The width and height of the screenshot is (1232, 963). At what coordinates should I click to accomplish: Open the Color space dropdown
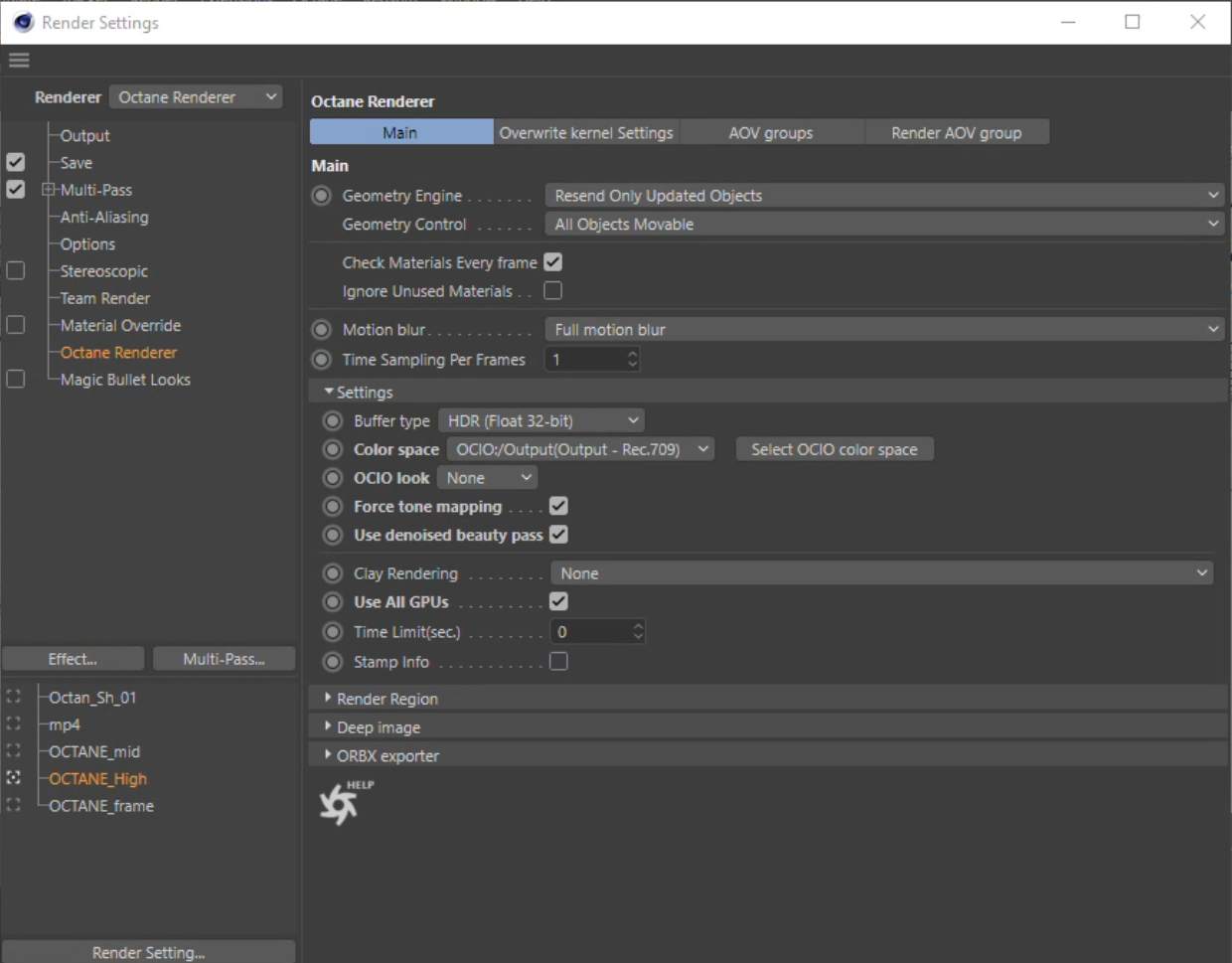tap(581, 449)
